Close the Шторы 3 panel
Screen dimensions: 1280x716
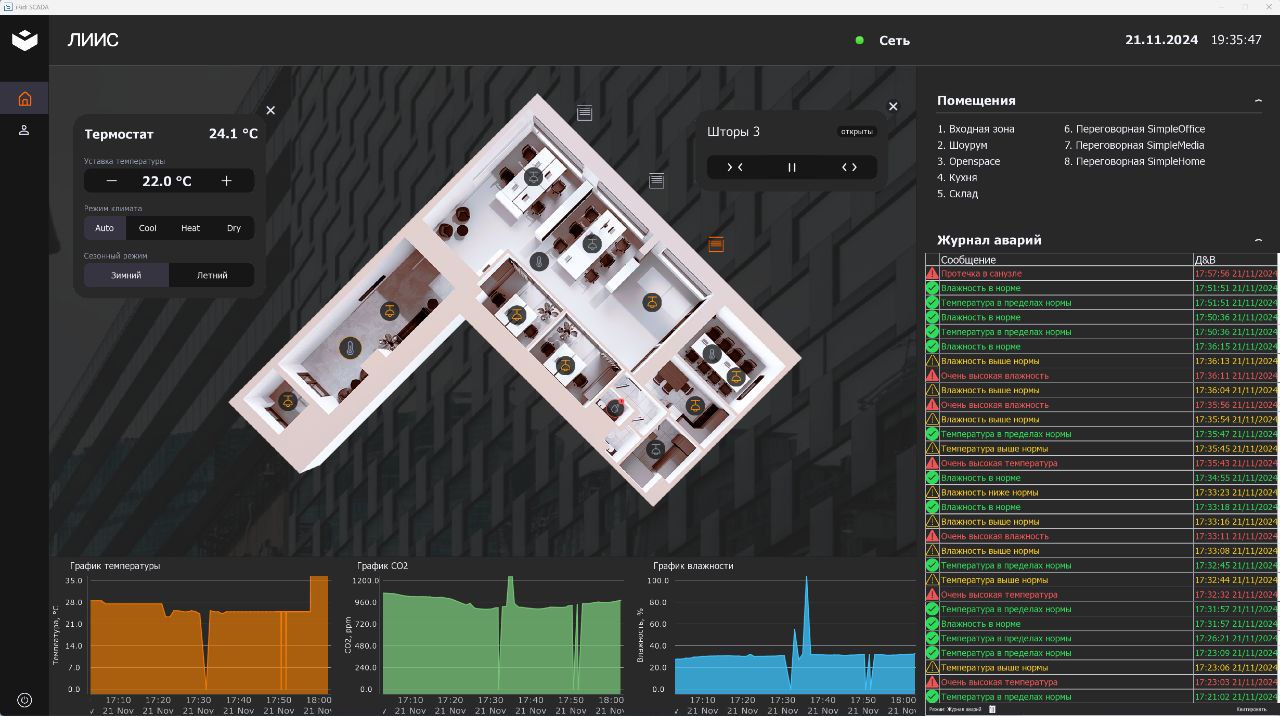893,107
